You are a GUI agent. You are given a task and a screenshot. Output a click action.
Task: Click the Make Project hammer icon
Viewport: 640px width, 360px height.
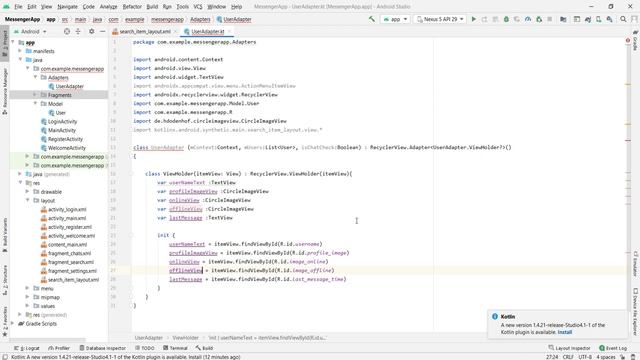(x=371, y=19)
